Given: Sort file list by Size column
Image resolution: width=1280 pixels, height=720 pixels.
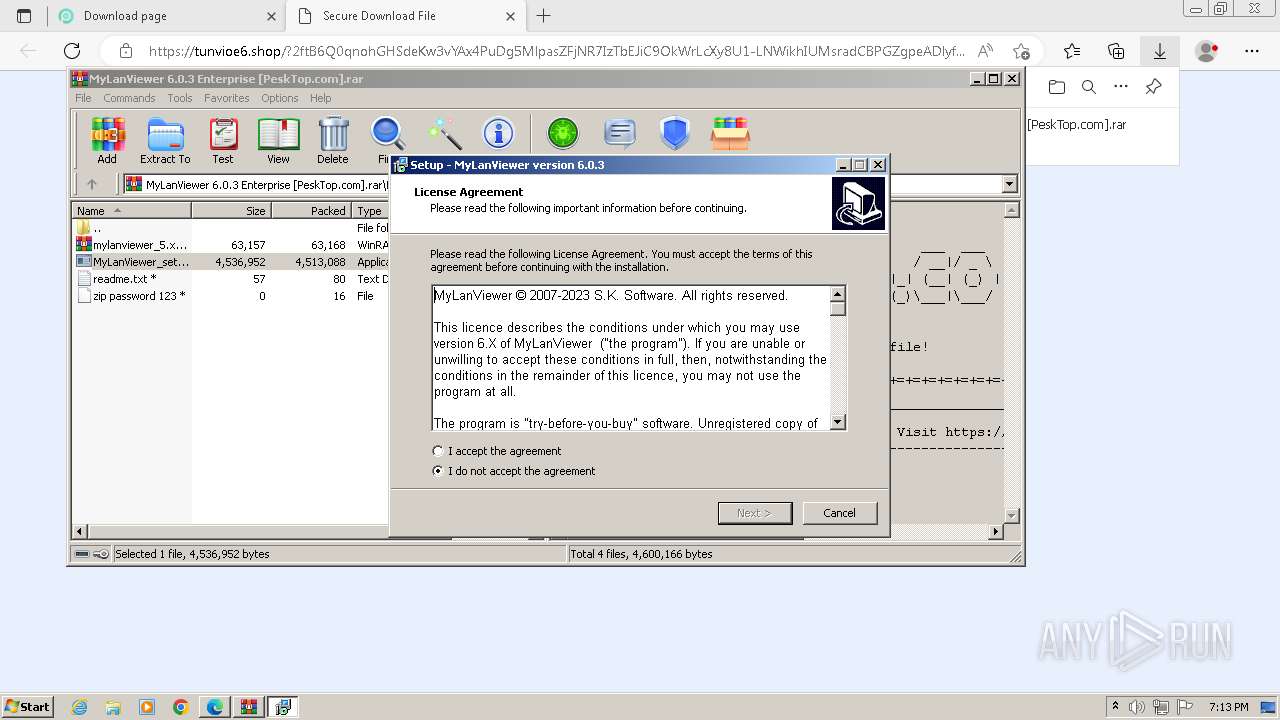Looking at the screenshot, I should 231,211.
